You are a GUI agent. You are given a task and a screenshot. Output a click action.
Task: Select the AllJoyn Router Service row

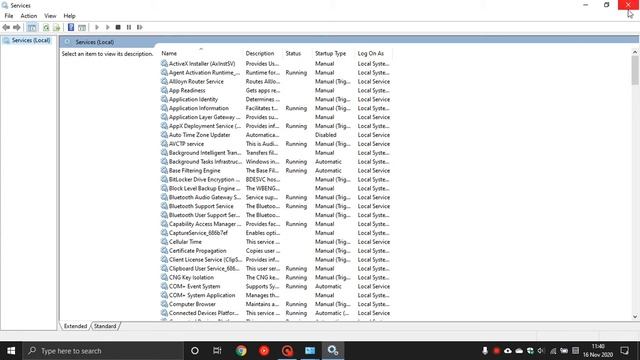coord(276,82)
